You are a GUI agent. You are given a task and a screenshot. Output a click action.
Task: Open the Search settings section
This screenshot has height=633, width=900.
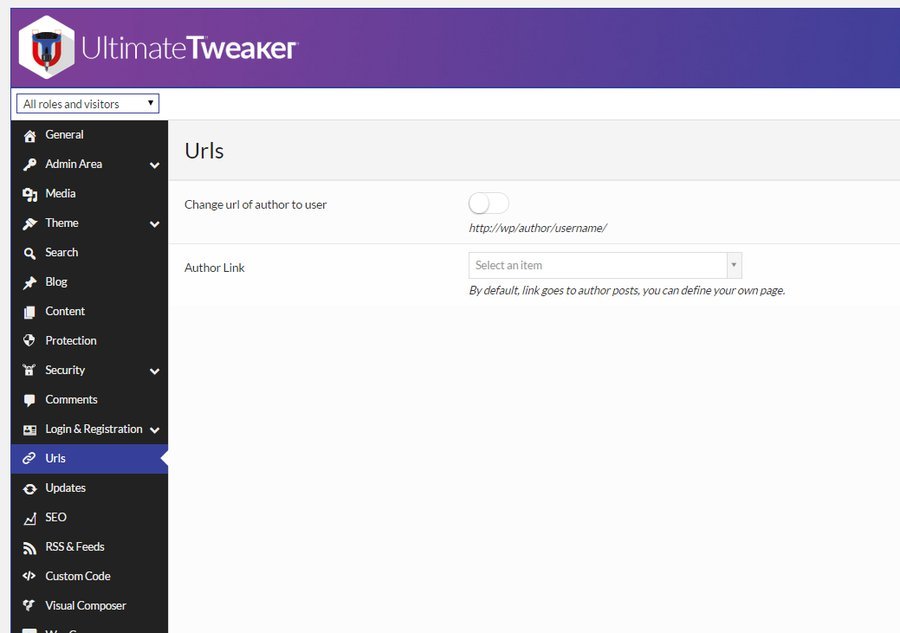90,253
